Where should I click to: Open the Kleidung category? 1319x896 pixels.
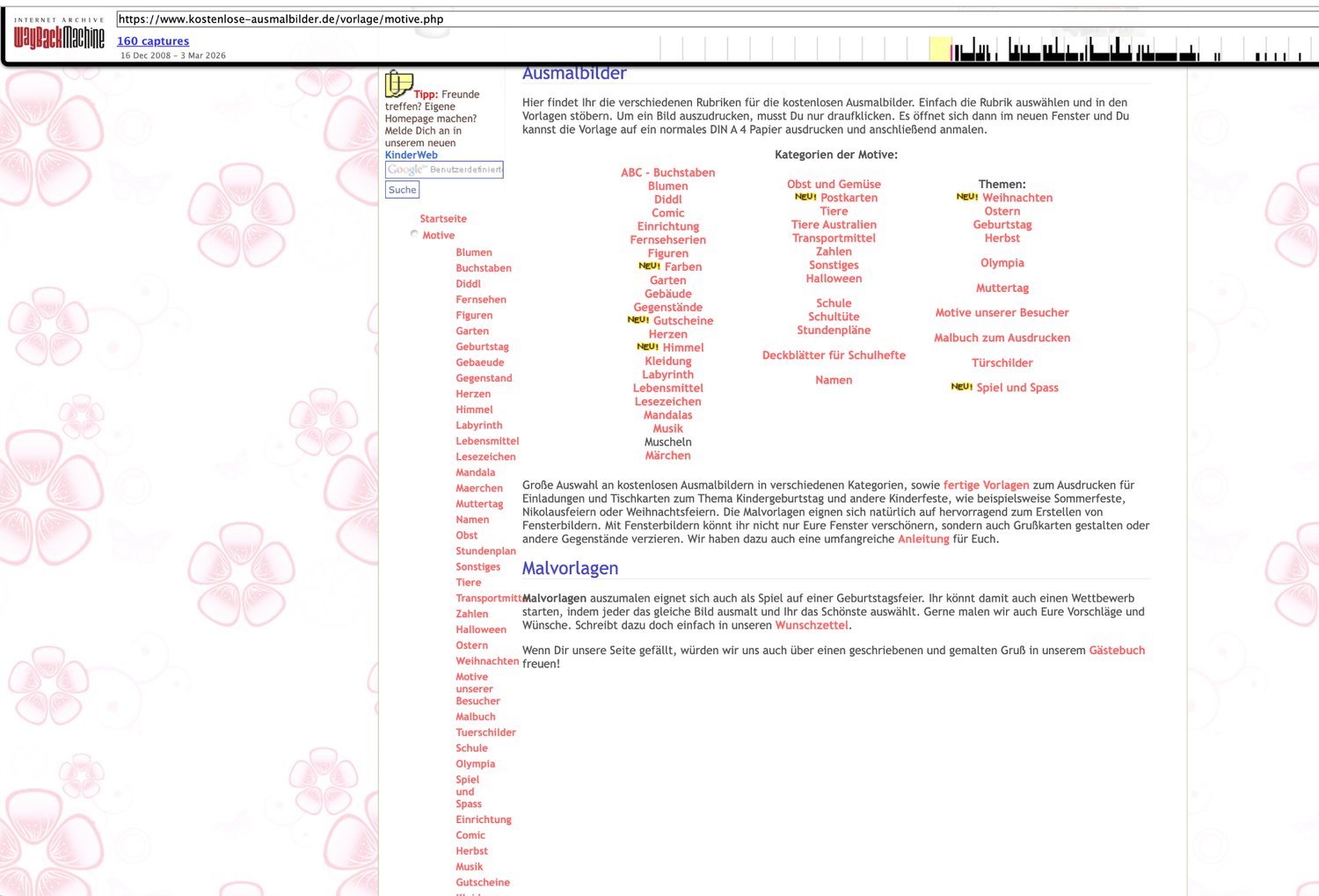pos(668,361)
